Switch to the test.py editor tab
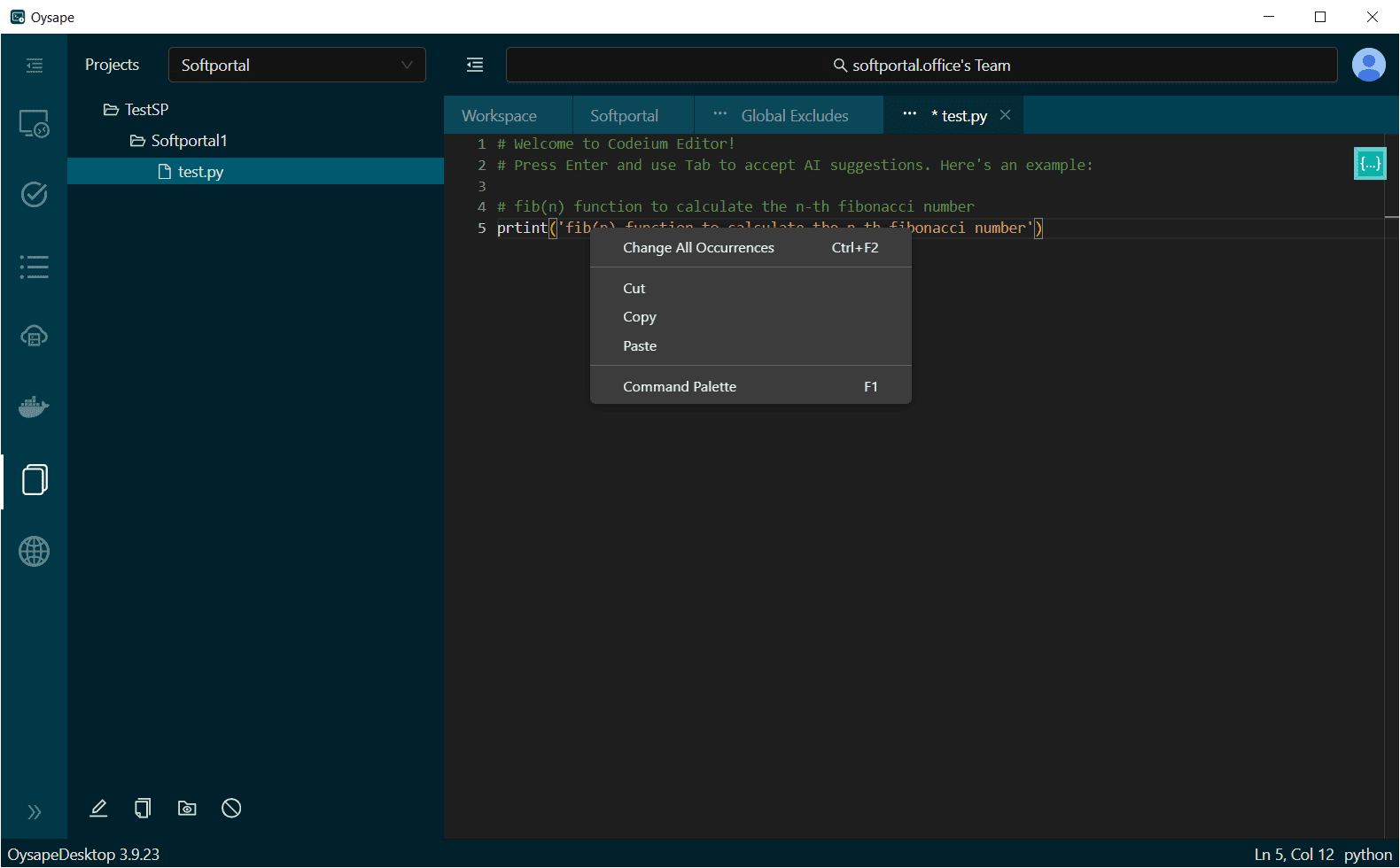1400x868 pixels. coord(964,116)
